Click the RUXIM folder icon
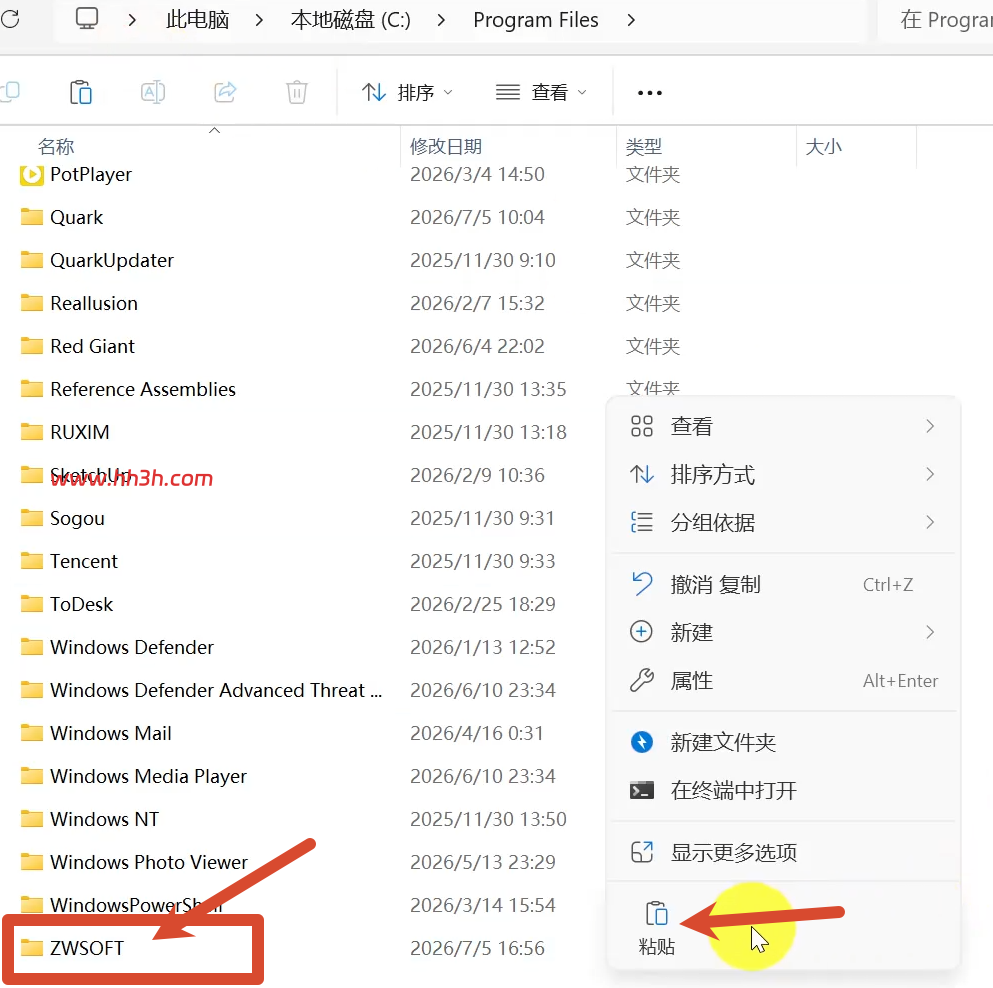 click(32, 432)
